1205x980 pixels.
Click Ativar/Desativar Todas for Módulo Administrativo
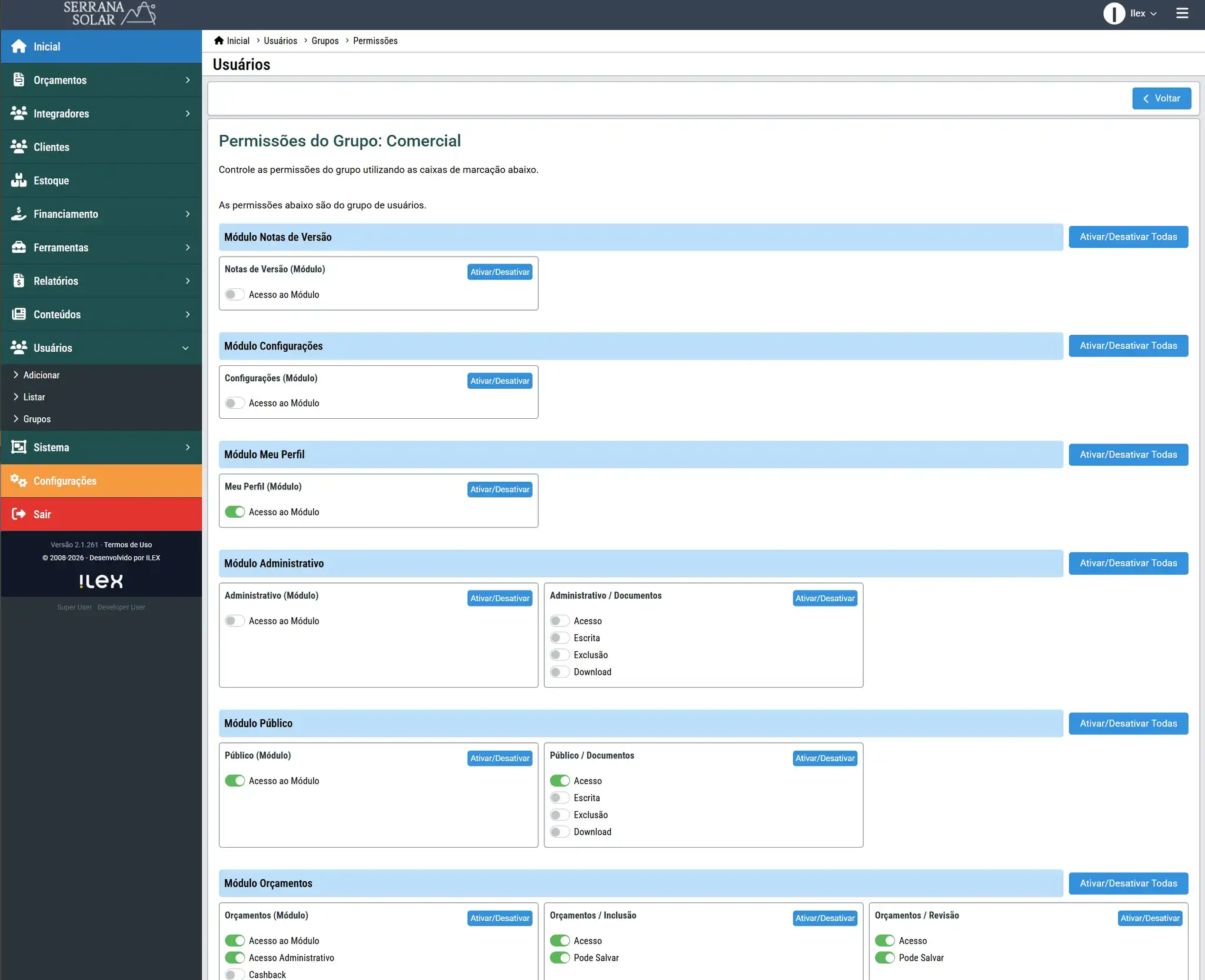pos(1128,563)
